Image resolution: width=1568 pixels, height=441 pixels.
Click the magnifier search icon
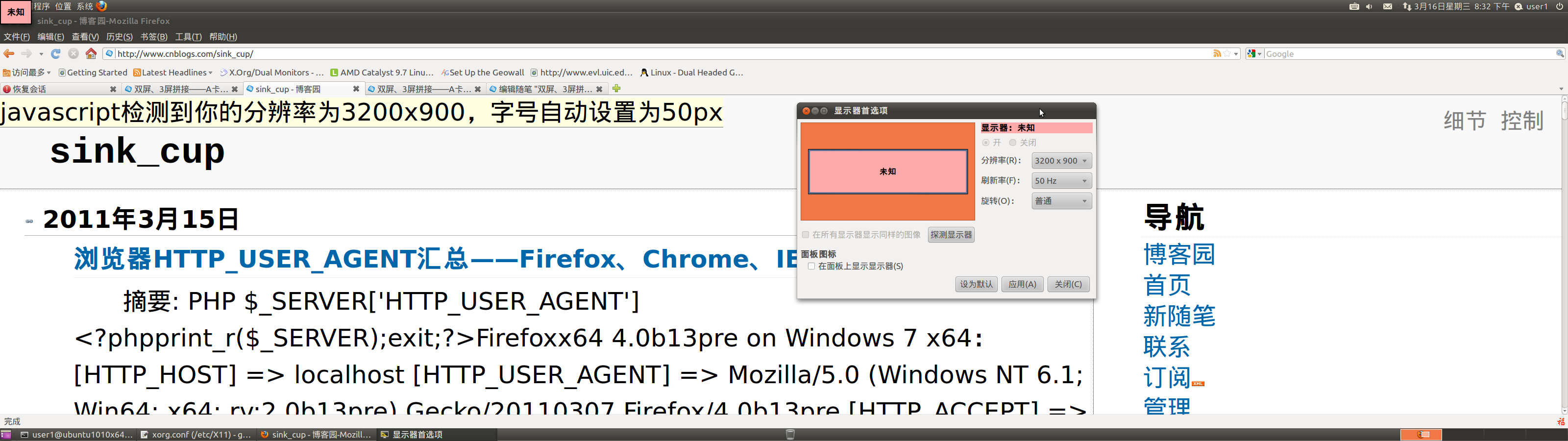coord(1560,53)
